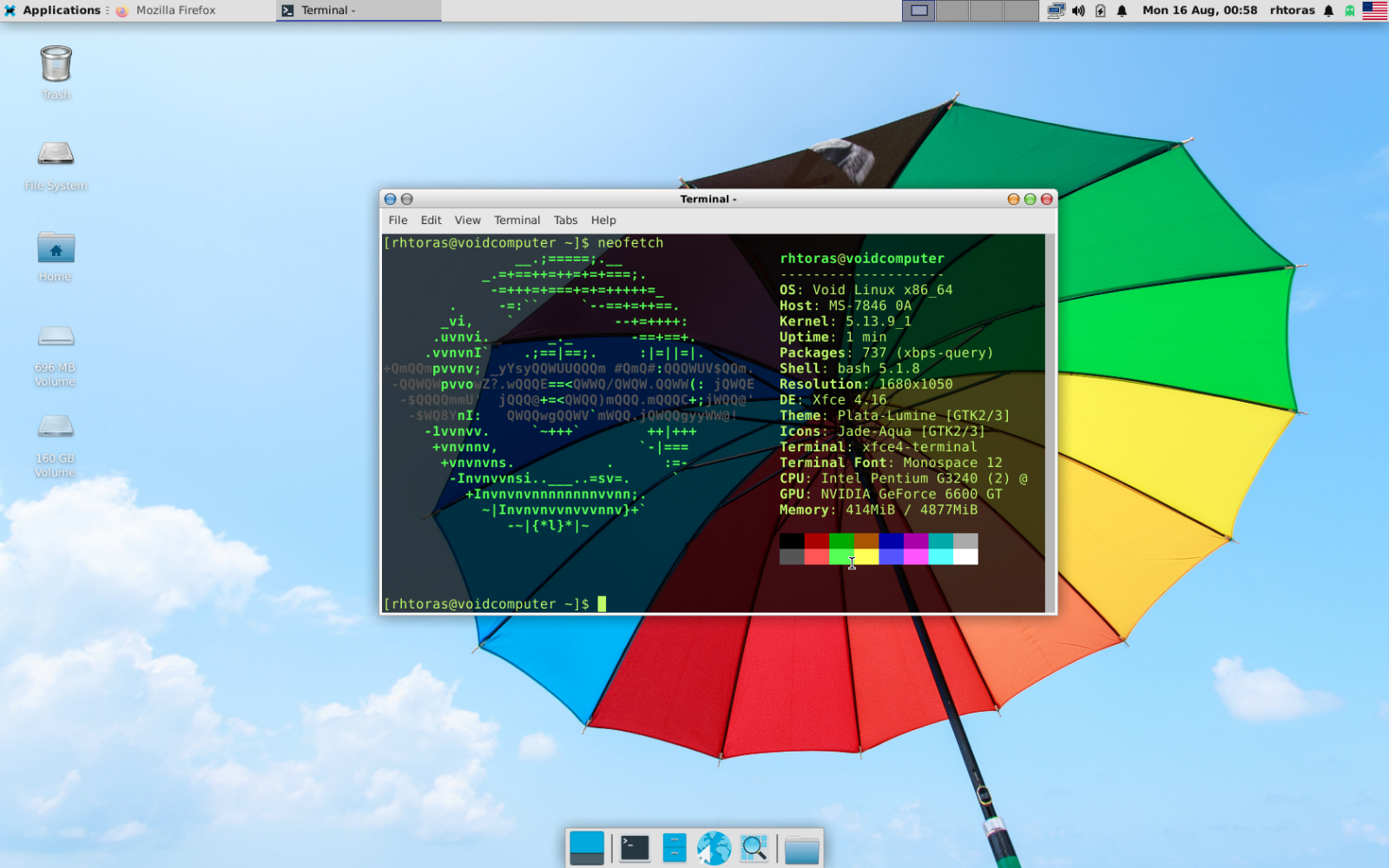Open the rhtoras user menu
The width and height of the screenshot is (1389, 868).
click(1292, 10)
